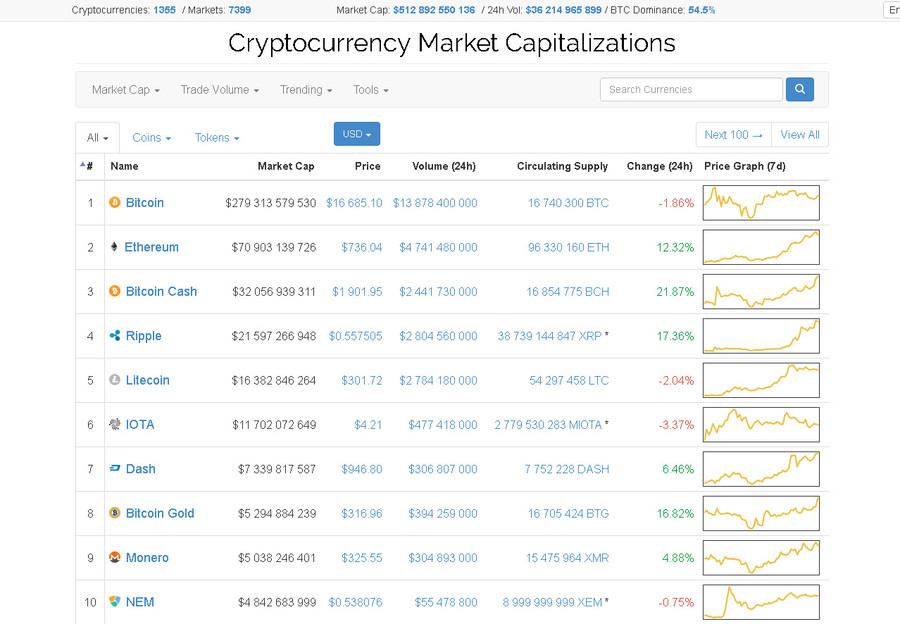Click the Bitcoin coin logo icon
Viewport: 900px width, 624px height.
[x=115, y=202]
